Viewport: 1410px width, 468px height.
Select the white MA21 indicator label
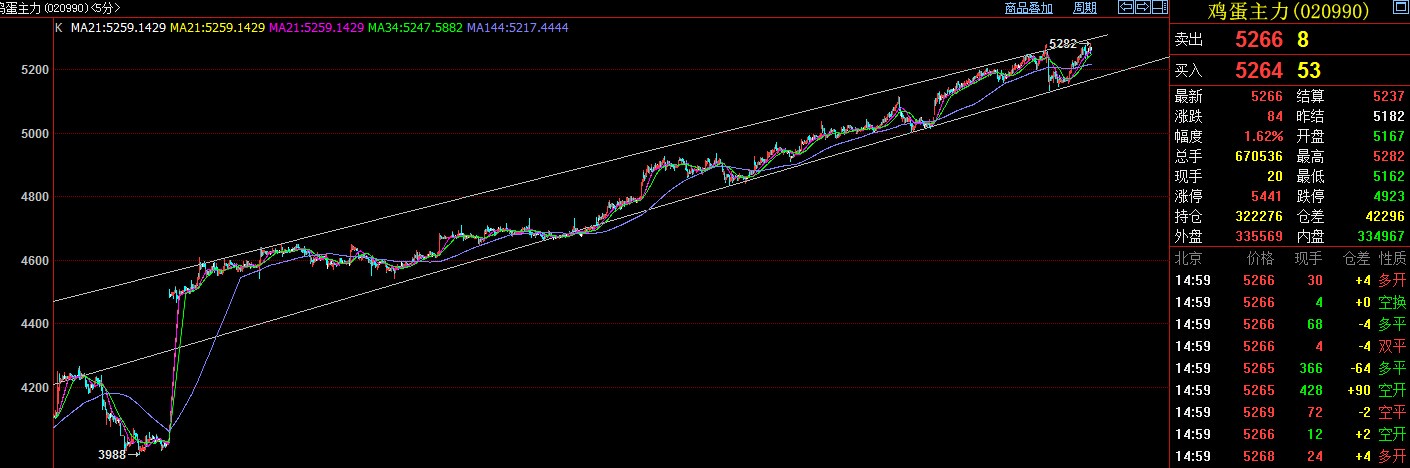tap(116, 28)
